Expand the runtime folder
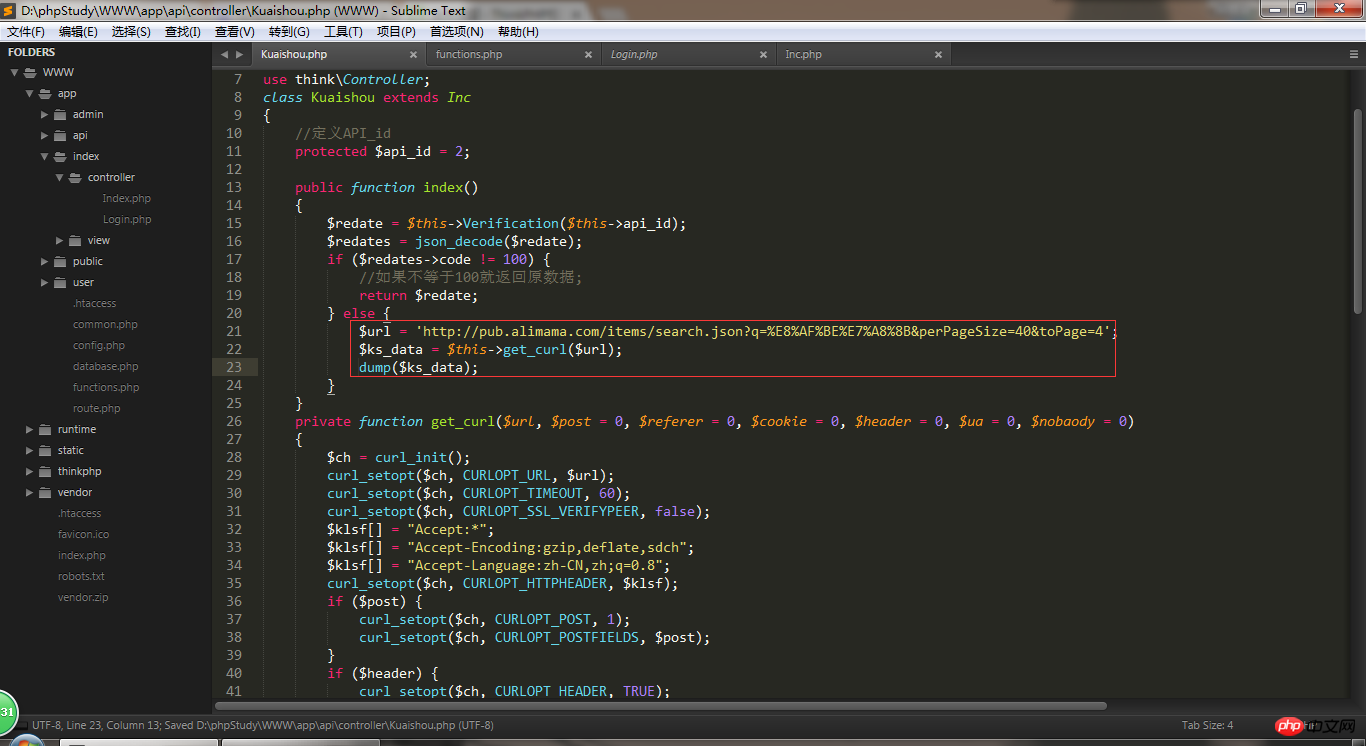 (30, 430)
